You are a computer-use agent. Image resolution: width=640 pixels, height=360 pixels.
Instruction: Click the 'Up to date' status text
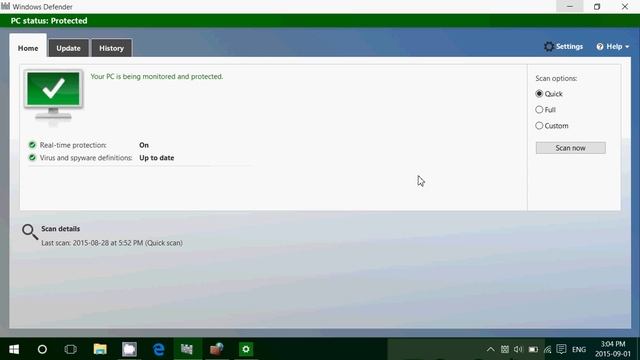(x=157, y=158)
